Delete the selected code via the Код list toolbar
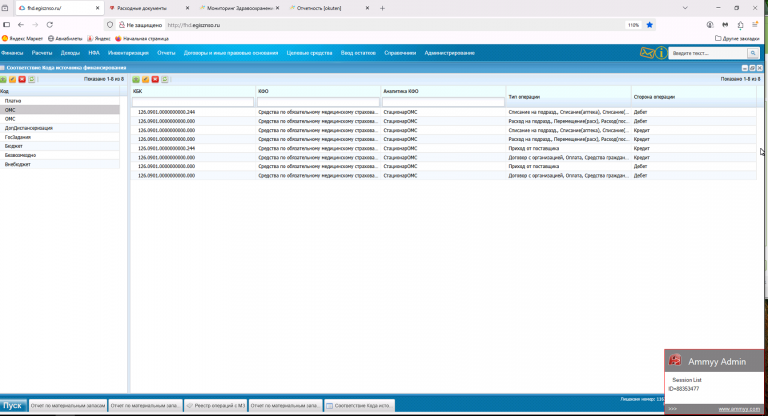This screenshot has width=768, height=416. tap(22, 79)
